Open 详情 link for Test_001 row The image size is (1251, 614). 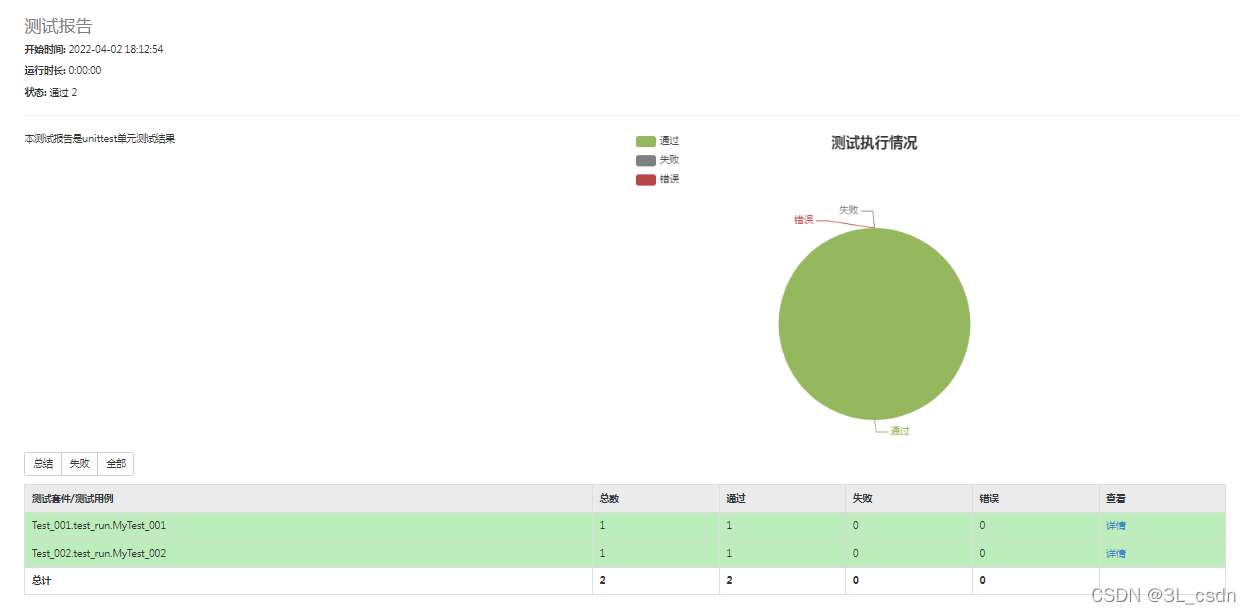[x=1115, y=526]
